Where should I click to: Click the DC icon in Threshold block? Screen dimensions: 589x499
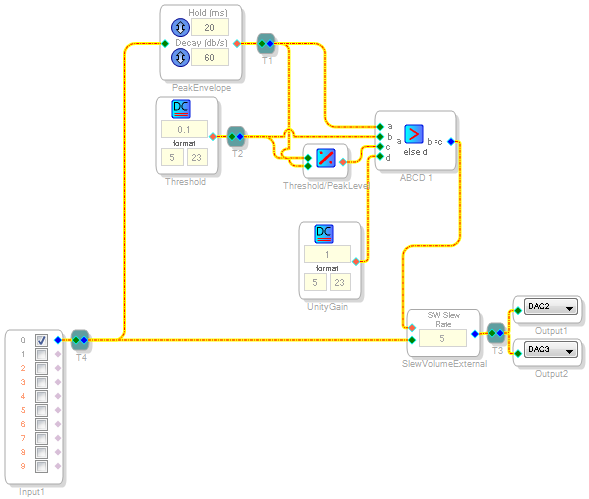point(181,109)
